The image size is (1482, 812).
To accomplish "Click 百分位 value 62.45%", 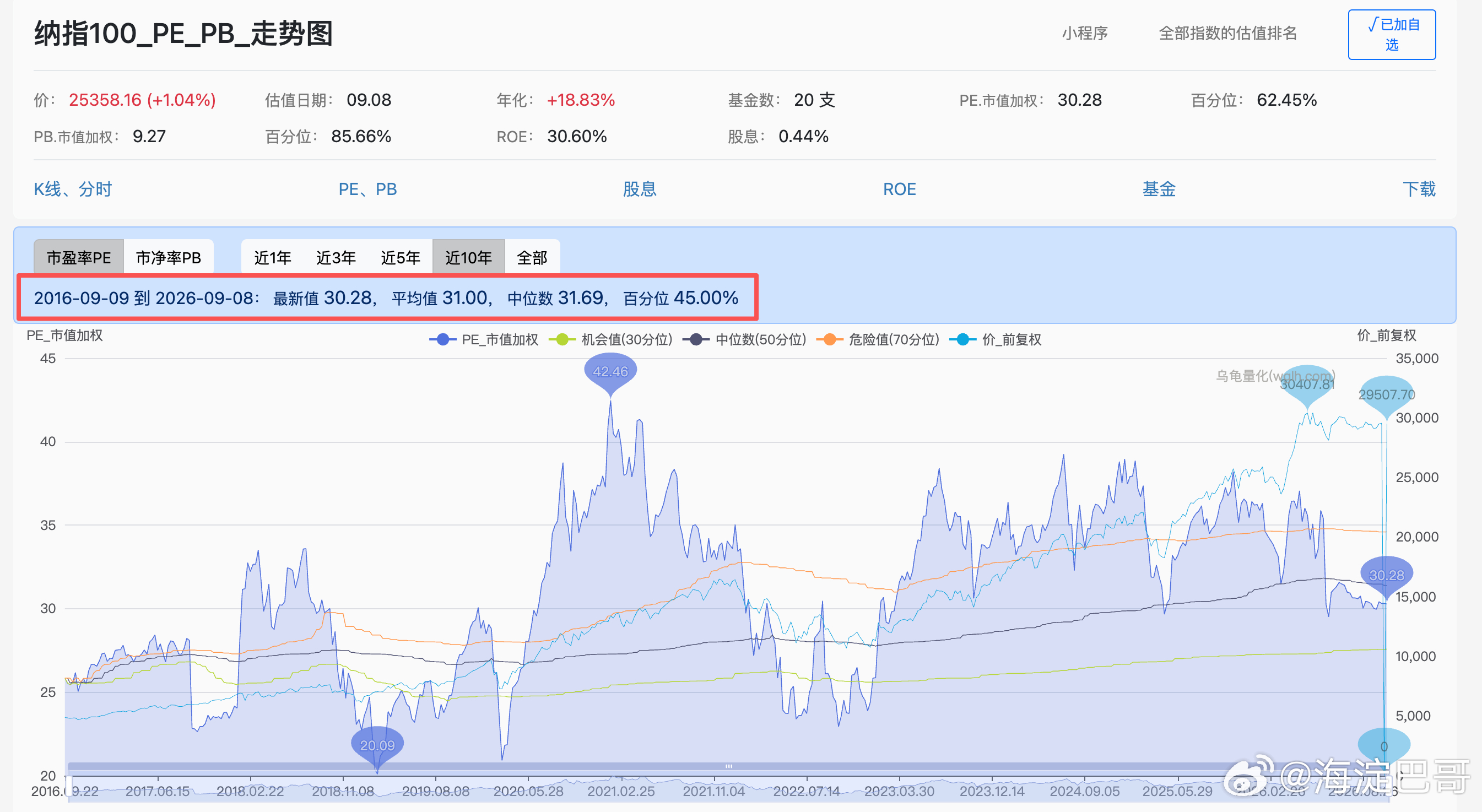I will click(x=1286, y=100).
